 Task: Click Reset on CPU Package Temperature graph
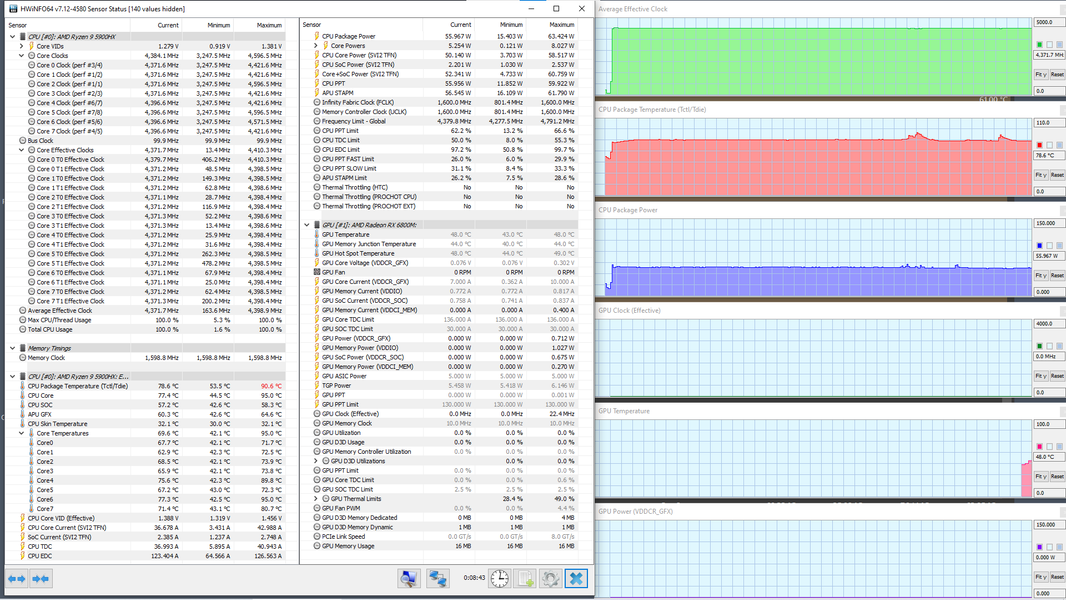click(x=1057, y=175)
